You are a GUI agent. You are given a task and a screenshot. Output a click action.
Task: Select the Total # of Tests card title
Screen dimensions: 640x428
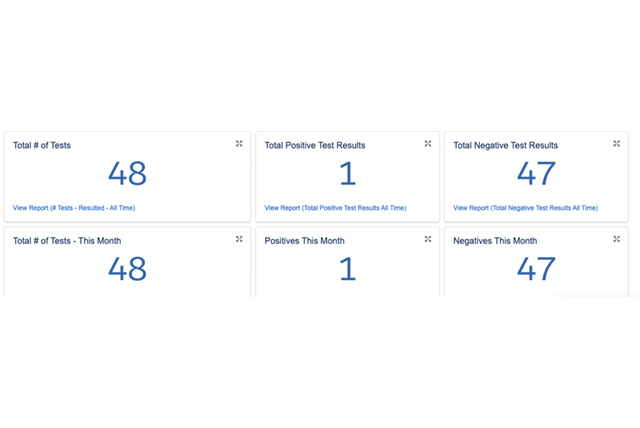(x=42, y=145)
